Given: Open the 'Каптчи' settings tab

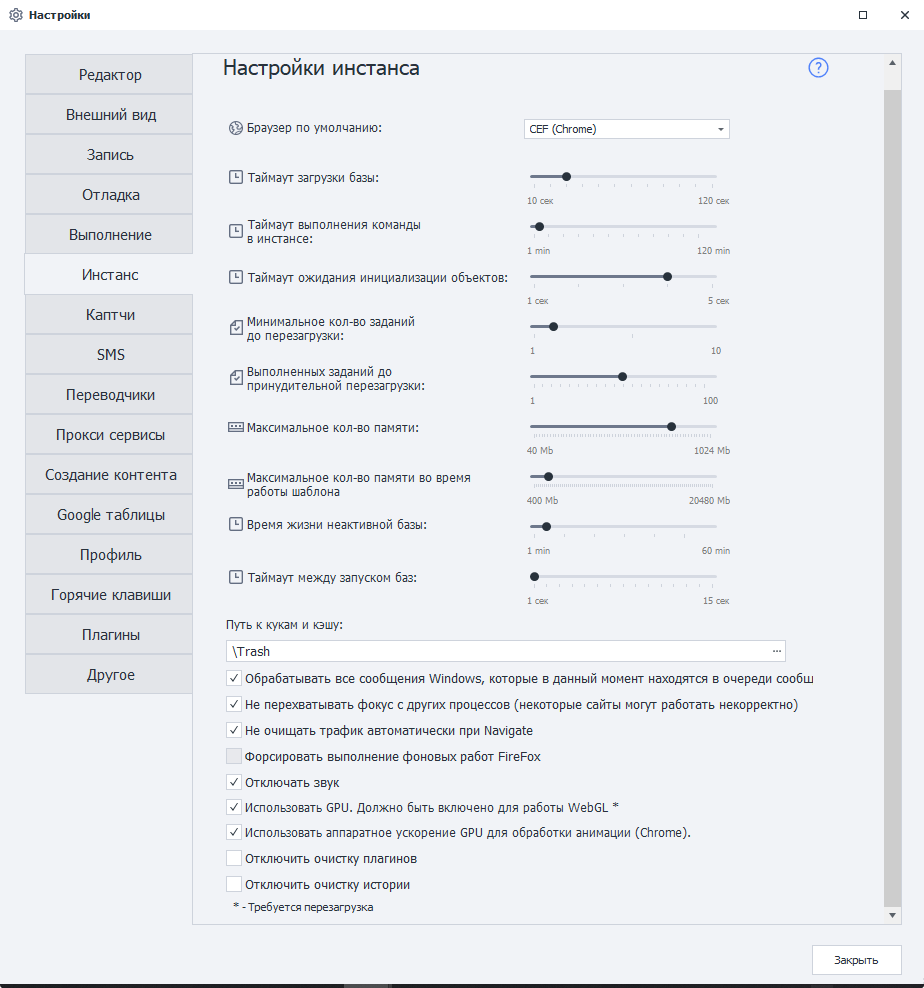Looking at the screenshot, I should [110, 315].
